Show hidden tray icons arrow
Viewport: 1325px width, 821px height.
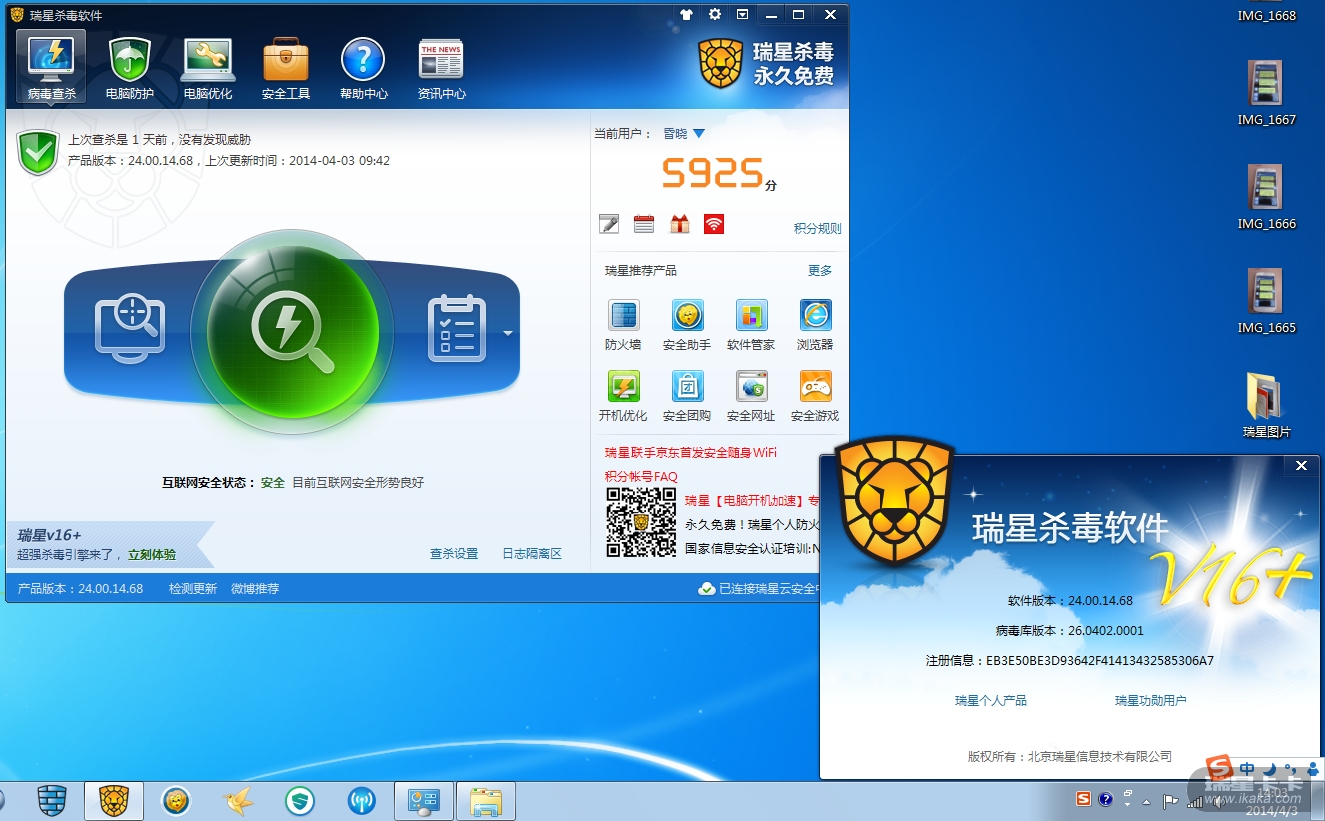click(1147, 801)
